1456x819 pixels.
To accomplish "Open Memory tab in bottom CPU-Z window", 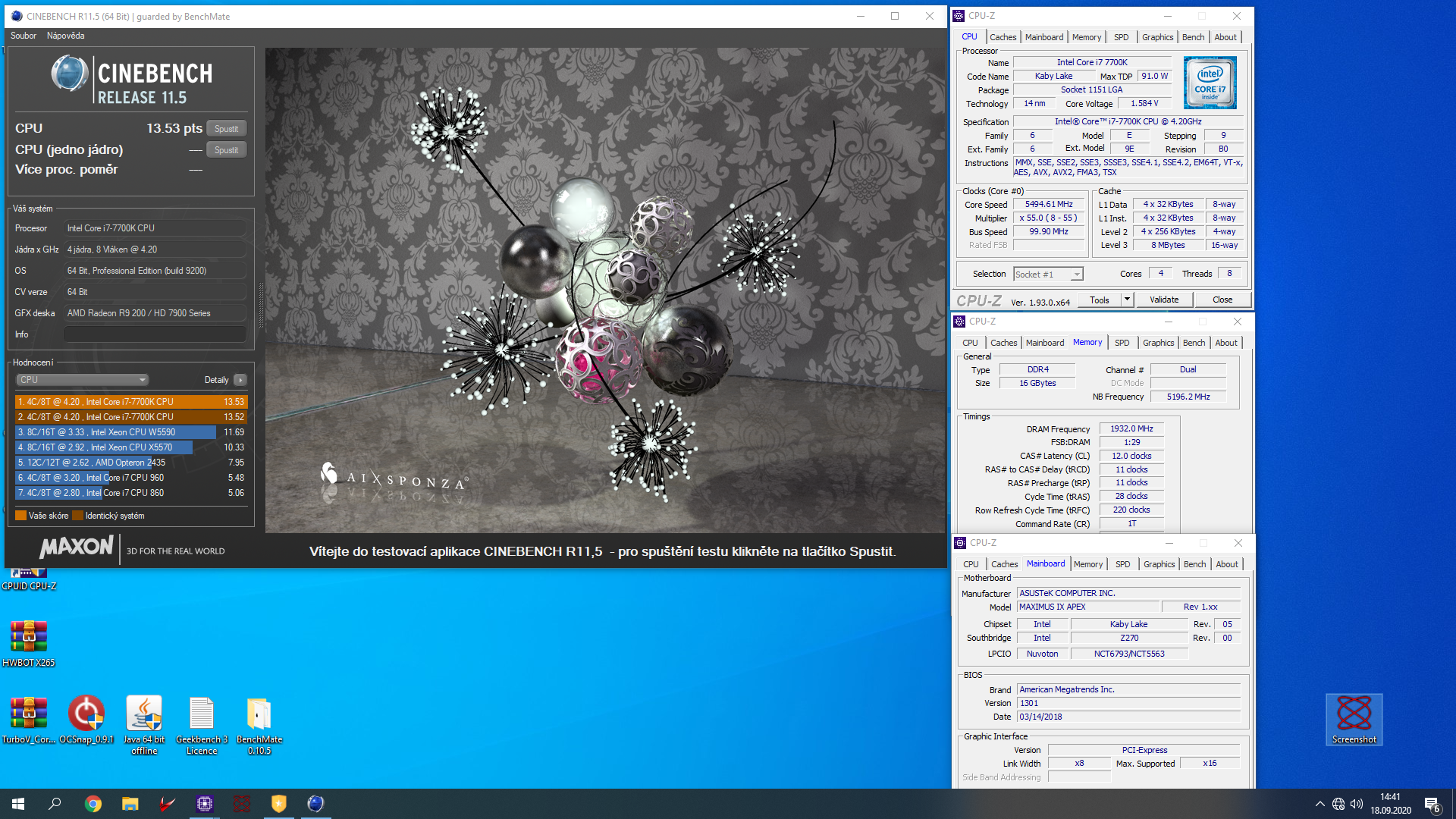I will (x=1088, y=564).
